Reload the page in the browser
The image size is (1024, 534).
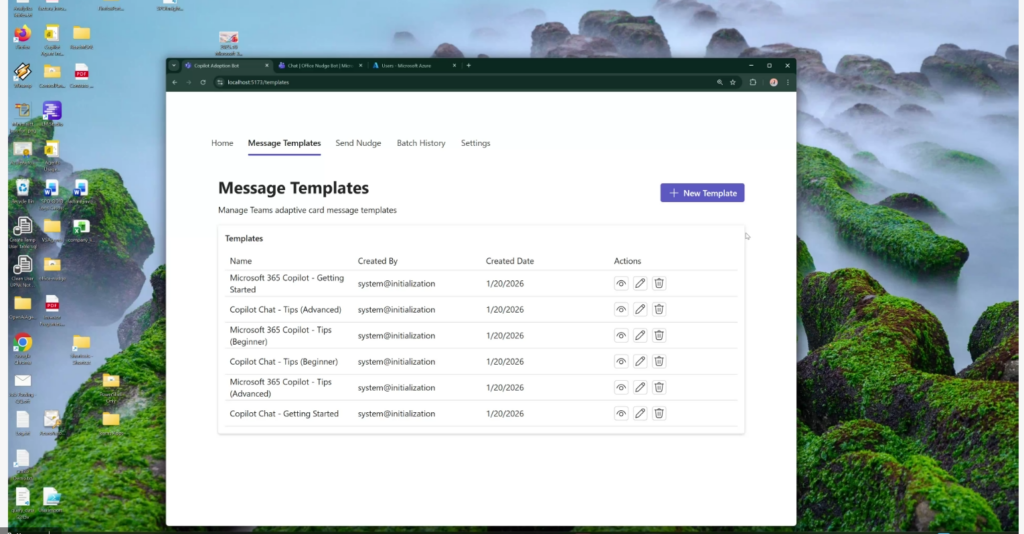(203, 82)
